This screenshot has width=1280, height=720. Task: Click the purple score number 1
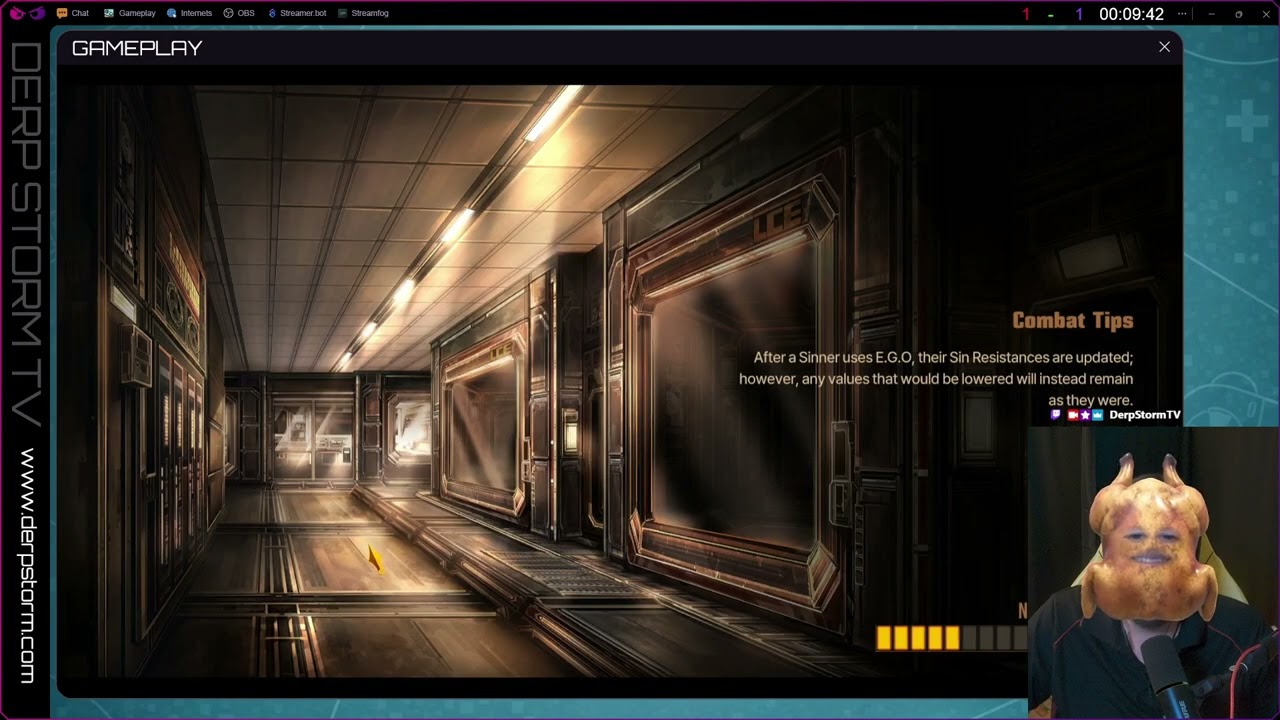(1079, 14)
